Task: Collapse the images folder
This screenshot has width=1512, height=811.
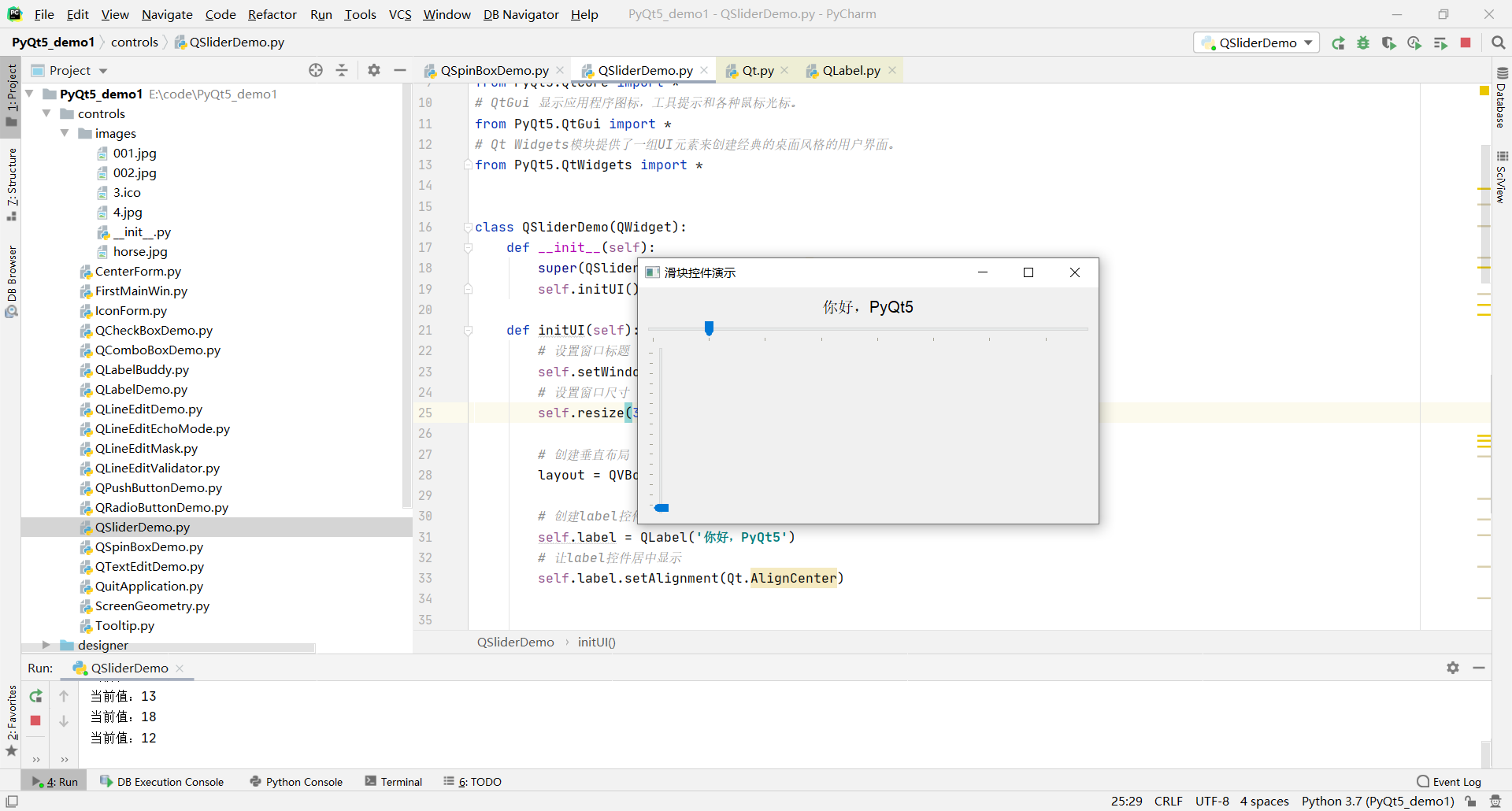Action: (x=65, y=133)
